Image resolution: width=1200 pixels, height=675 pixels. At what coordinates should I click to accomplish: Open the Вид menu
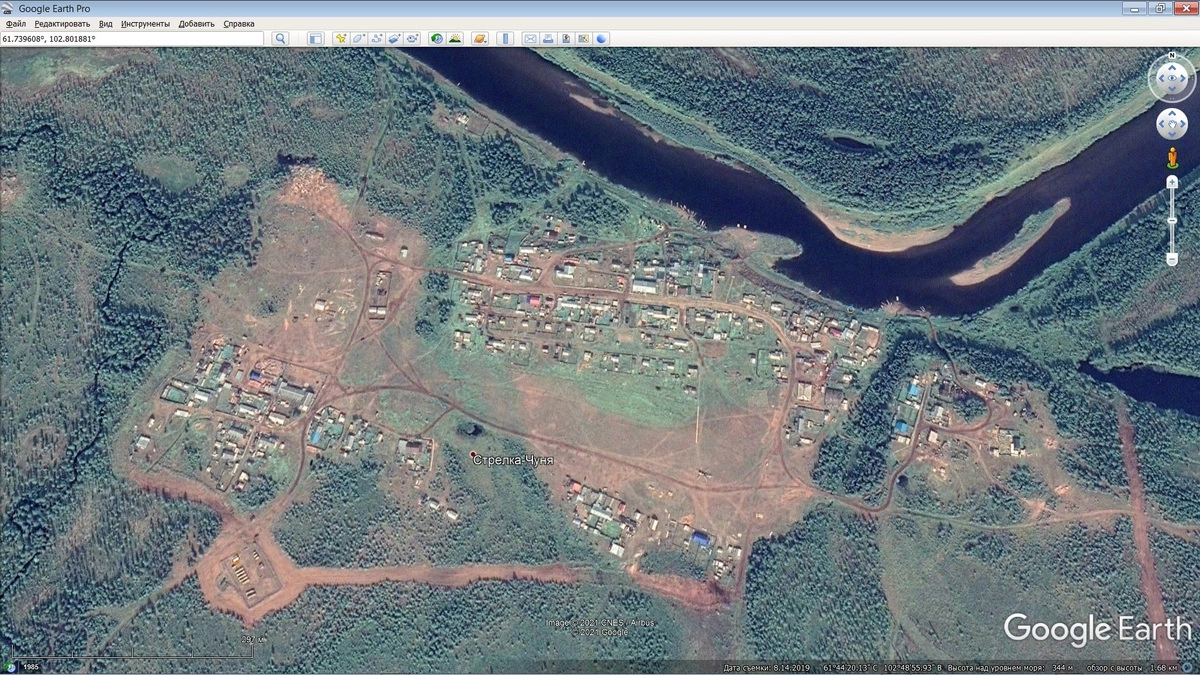(x=105, y=23)
